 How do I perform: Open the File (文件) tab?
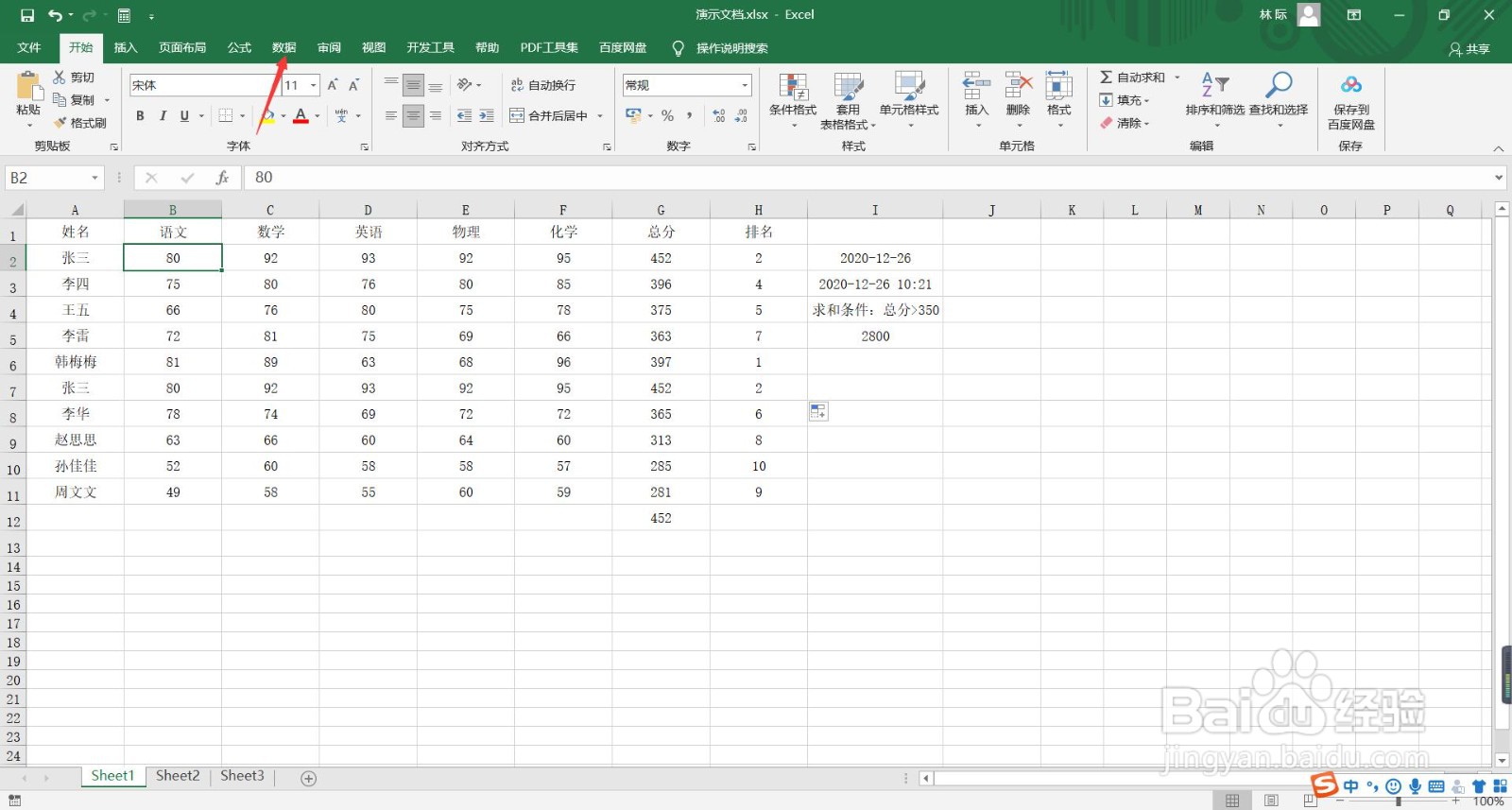pyautogui.click(x=29, y=47)
